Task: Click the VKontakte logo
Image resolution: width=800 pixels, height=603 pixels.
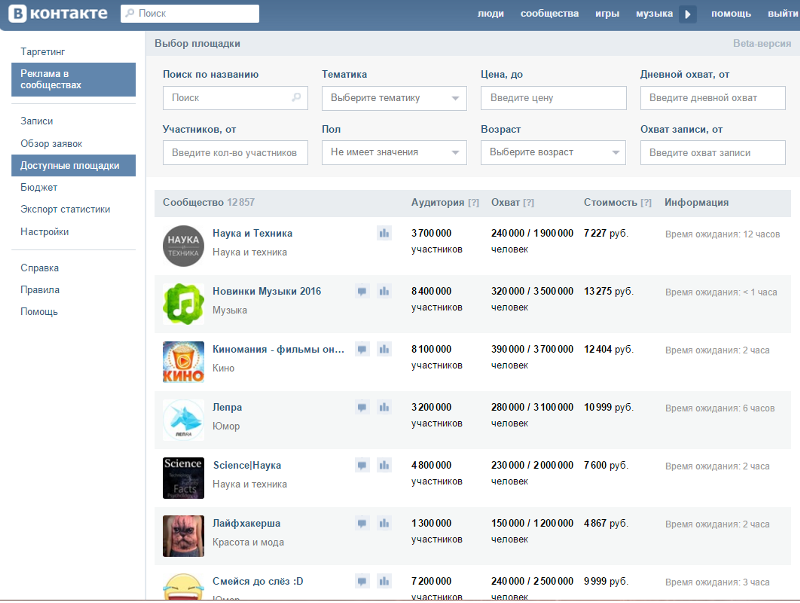Action: click(59, 13)
